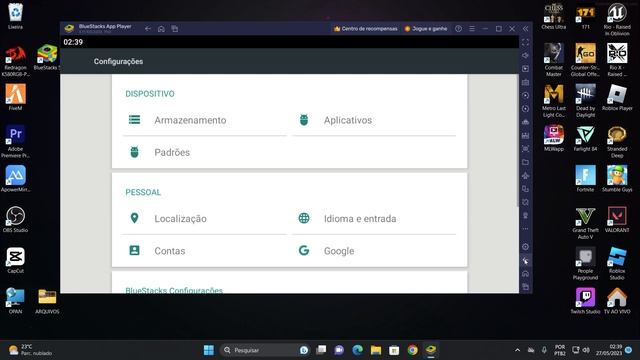Open FiveM desktop shortcut

pyautogui.click(x=15, y=97)
